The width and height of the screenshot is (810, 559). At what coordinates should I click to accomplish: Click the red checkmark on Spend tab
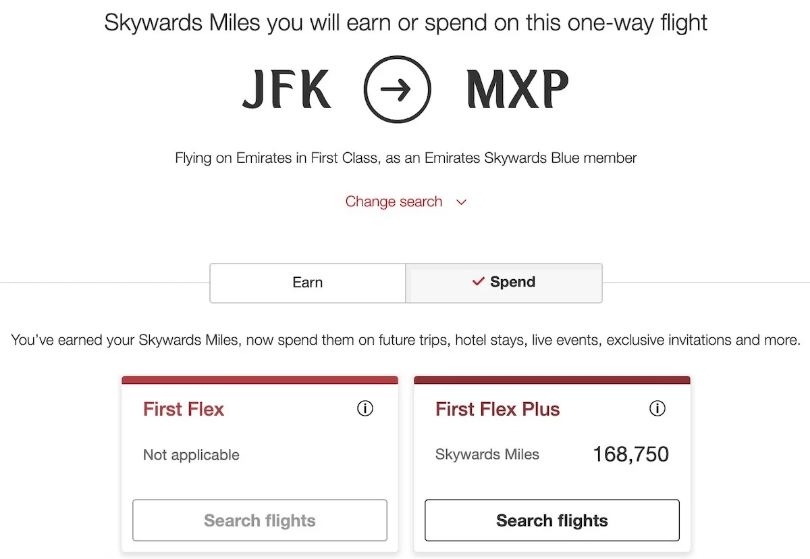click(x=478, y=282)
